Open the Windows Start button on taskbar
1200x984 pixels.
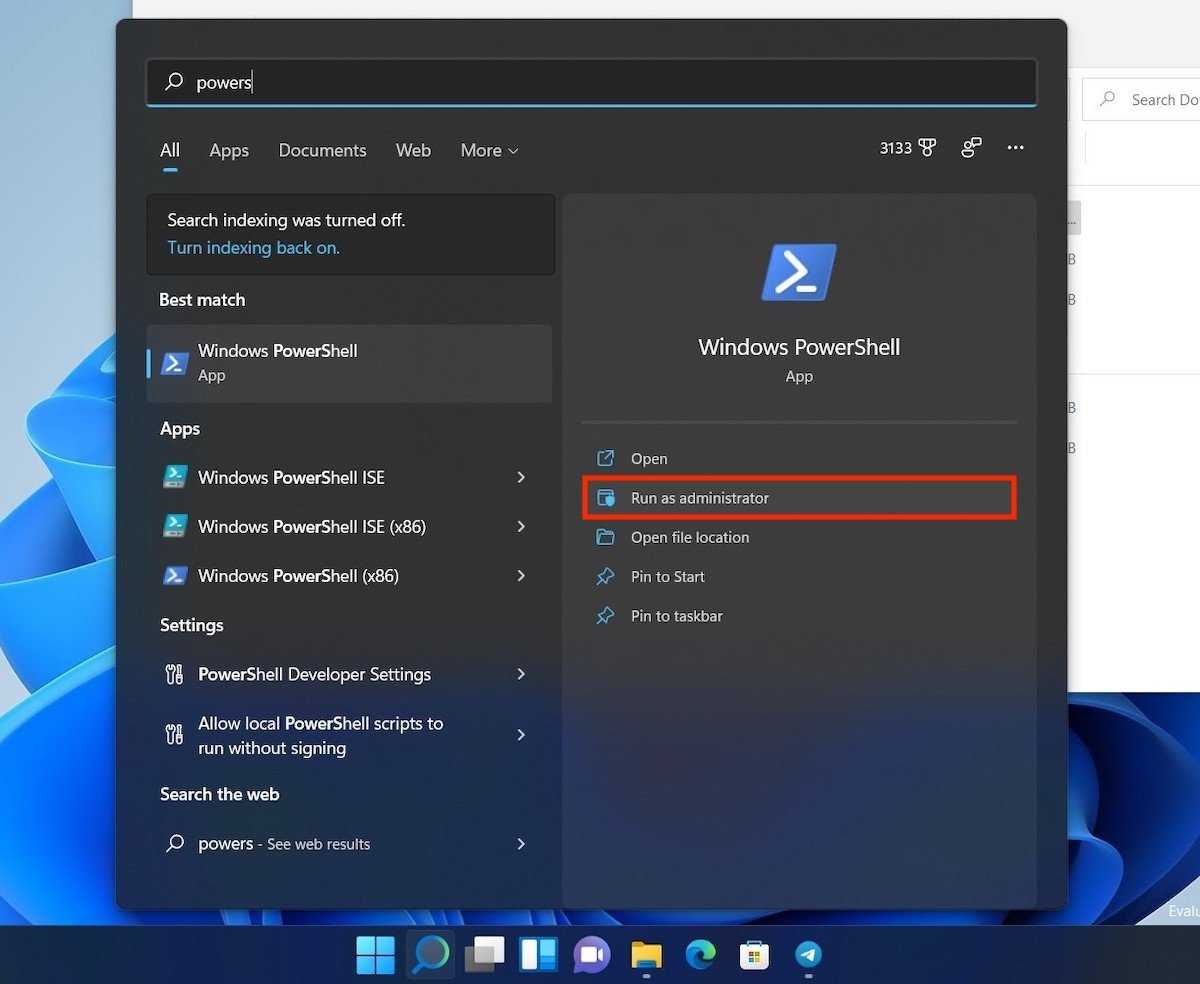click(x=376, y=955)
